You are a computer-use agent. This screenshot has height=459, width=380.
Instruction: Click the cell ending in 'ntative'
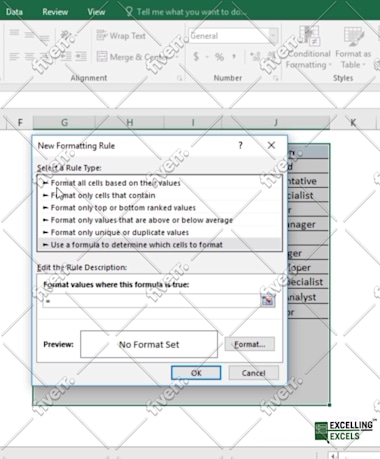(x=308, y=181)
